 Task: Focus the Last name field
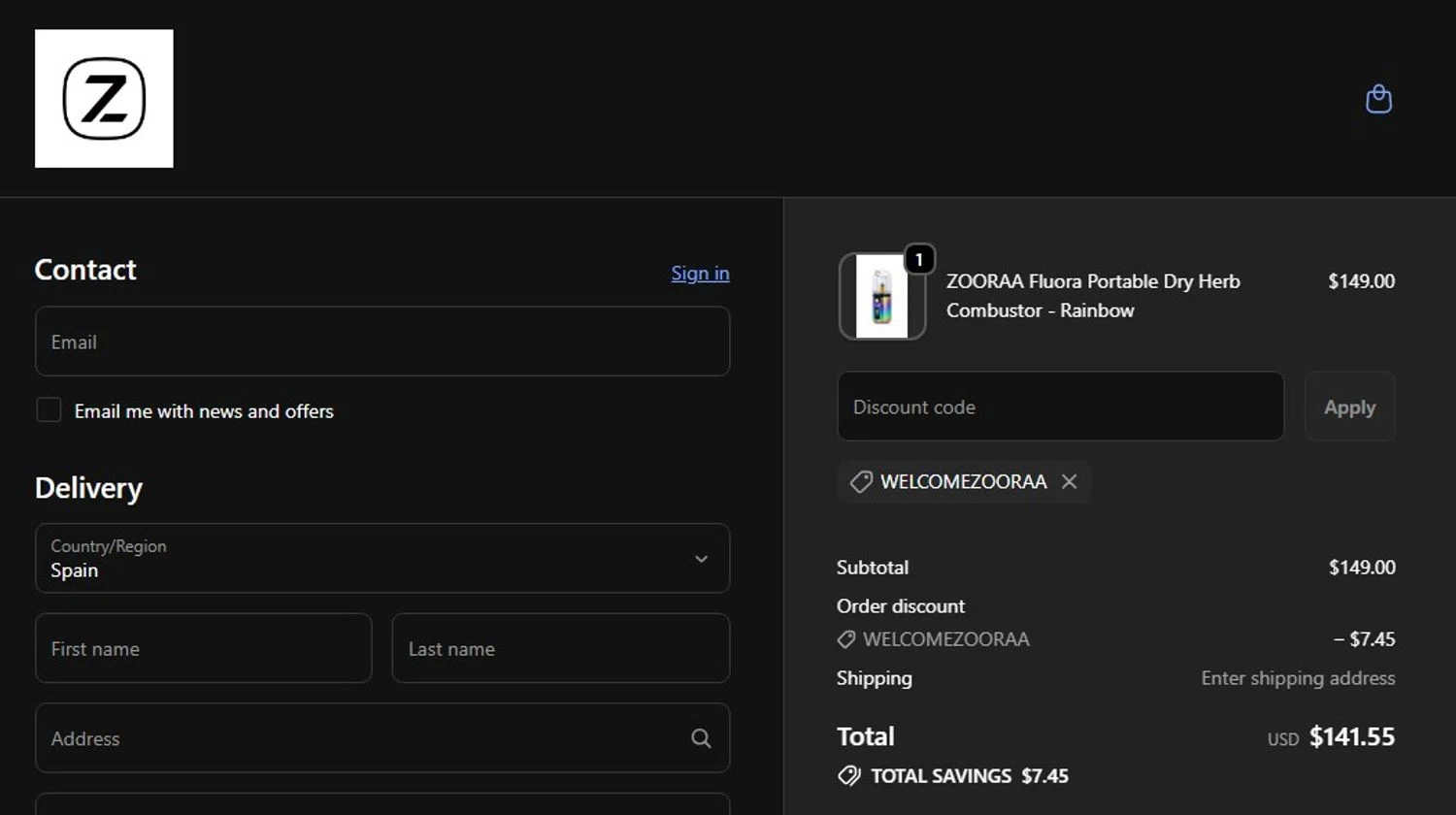pos(561,648)
